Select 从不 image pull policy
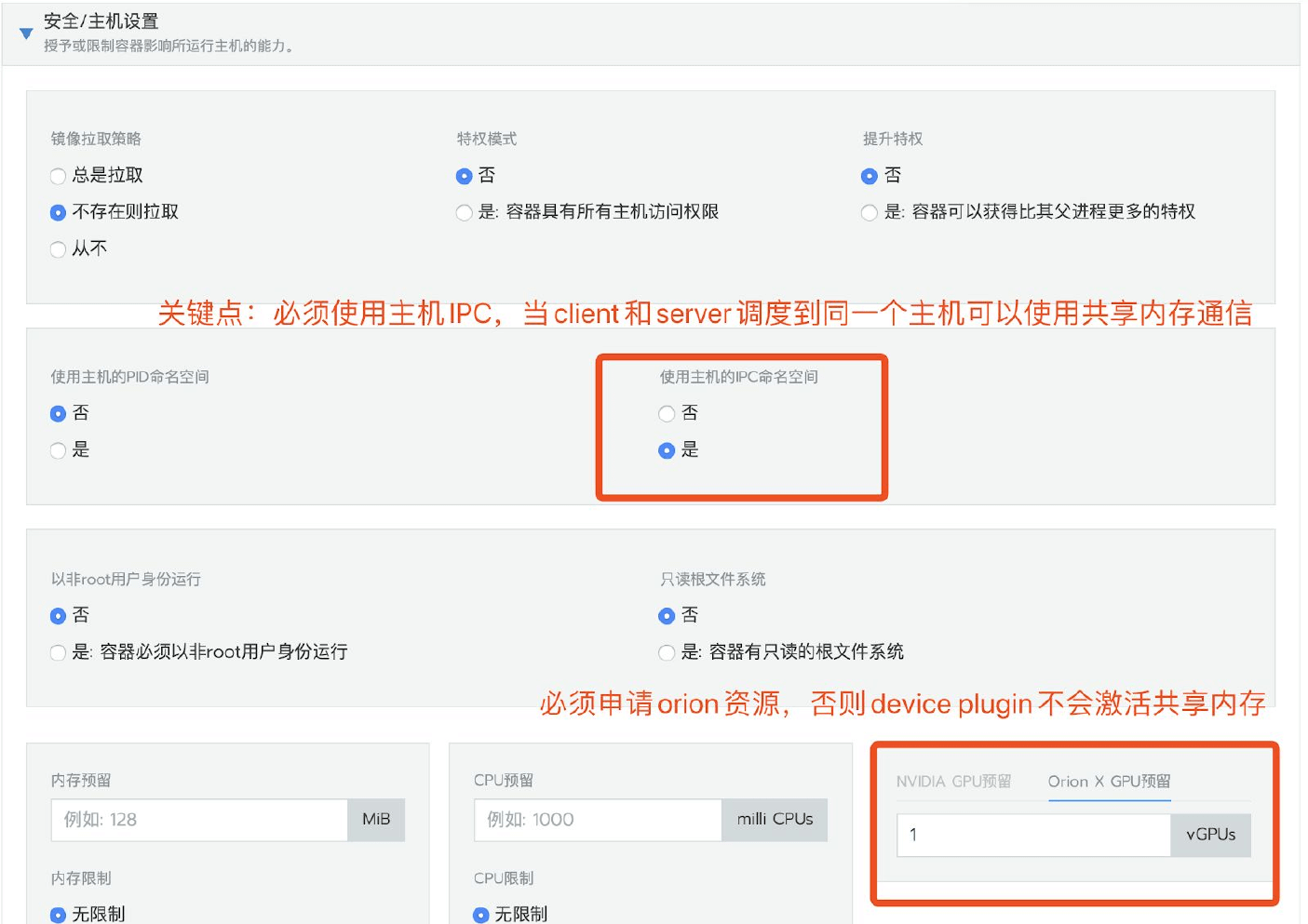Screen dimensions: 1308x924 point(58,249)
